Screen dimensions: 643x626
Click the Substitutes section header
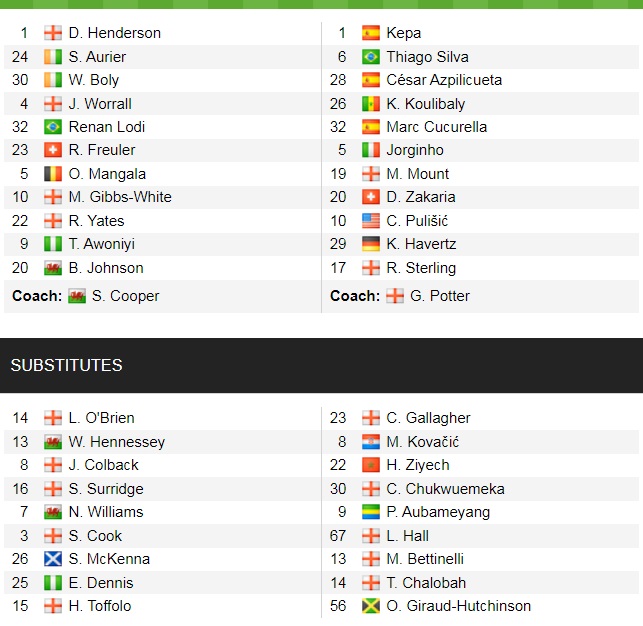(x=66, y=365)
